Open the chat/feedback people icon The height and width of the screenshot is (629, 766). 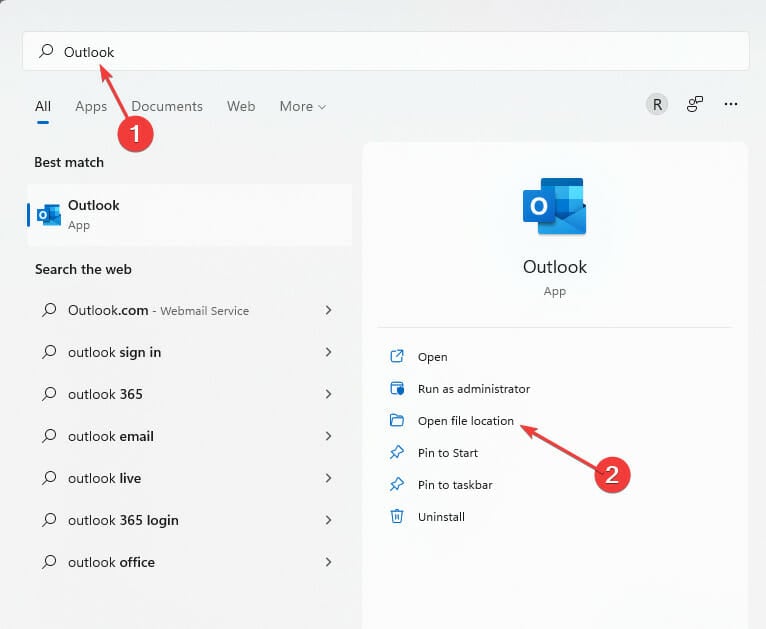(695, 104)
